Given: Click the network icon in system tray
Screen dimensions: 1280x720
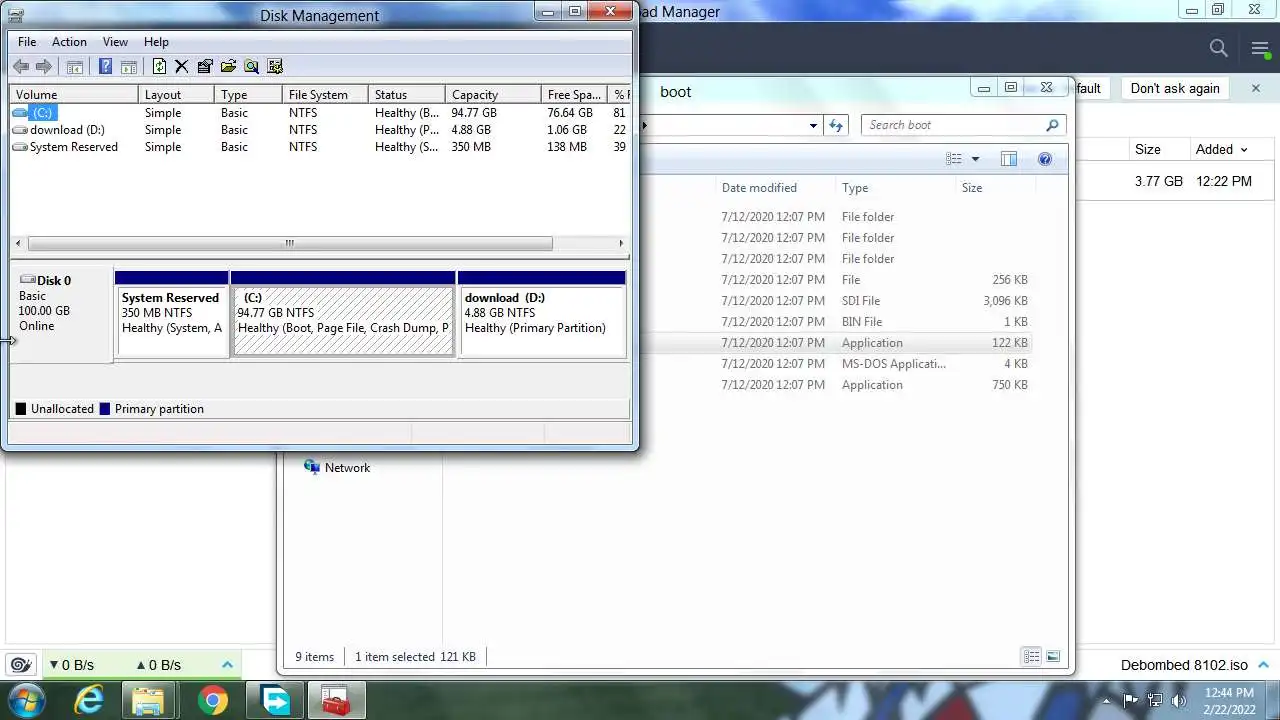Looking at the screenshot, I should tap(1156, 700).
